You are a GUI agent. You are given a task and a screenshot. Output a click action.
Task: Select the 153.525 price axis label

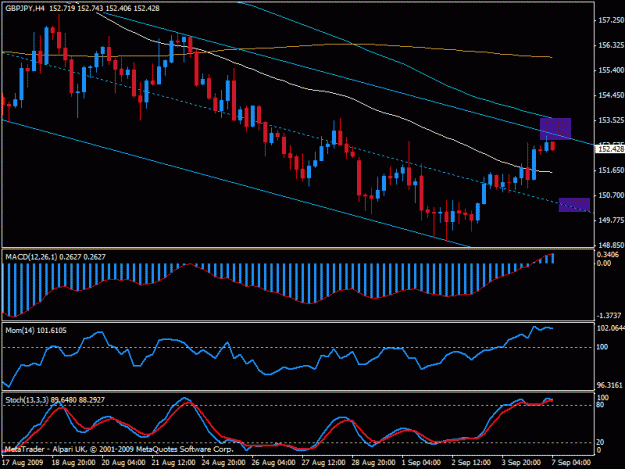pos(611,120)
